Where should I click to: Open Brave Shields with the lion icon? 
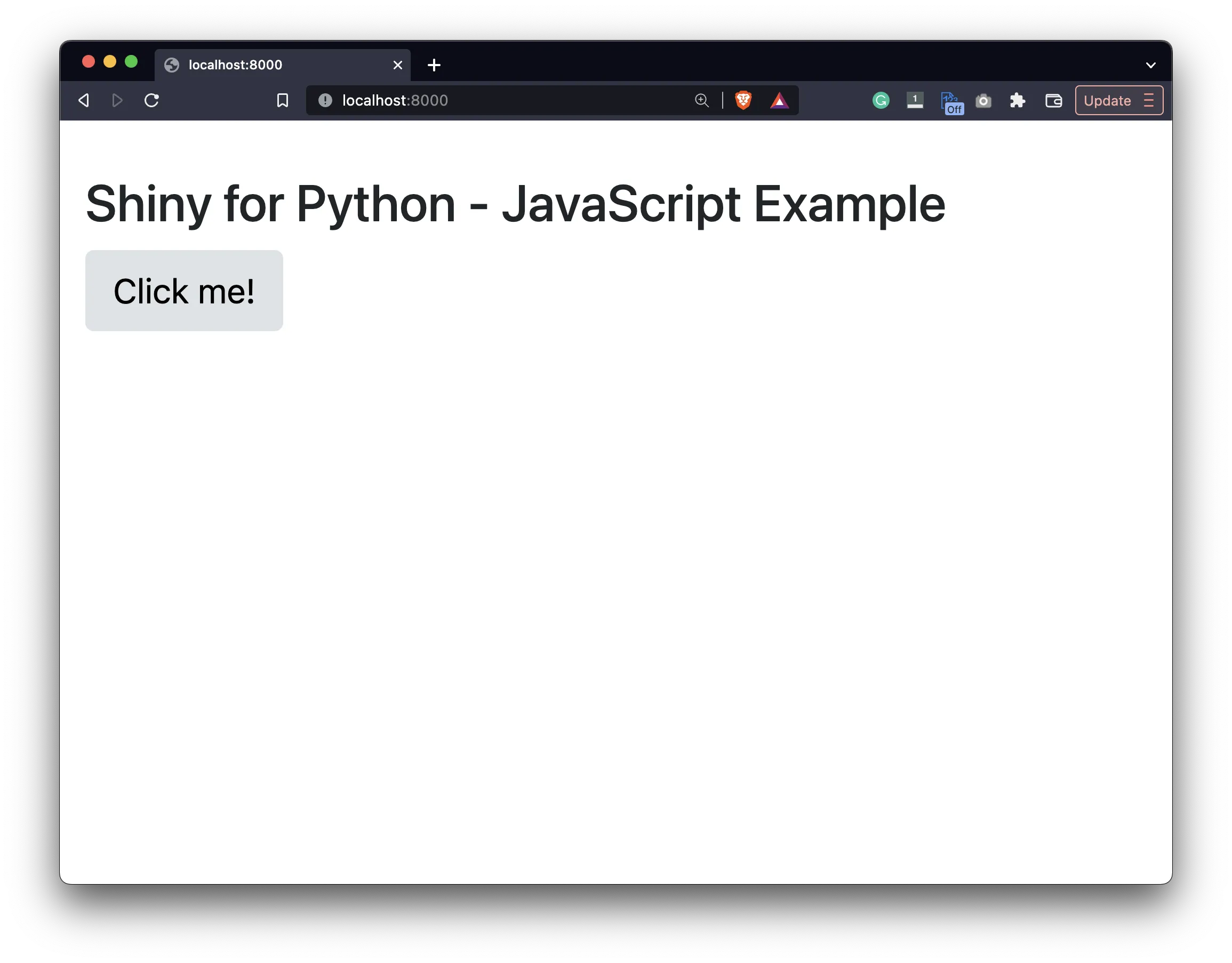[x=743, y=100]
